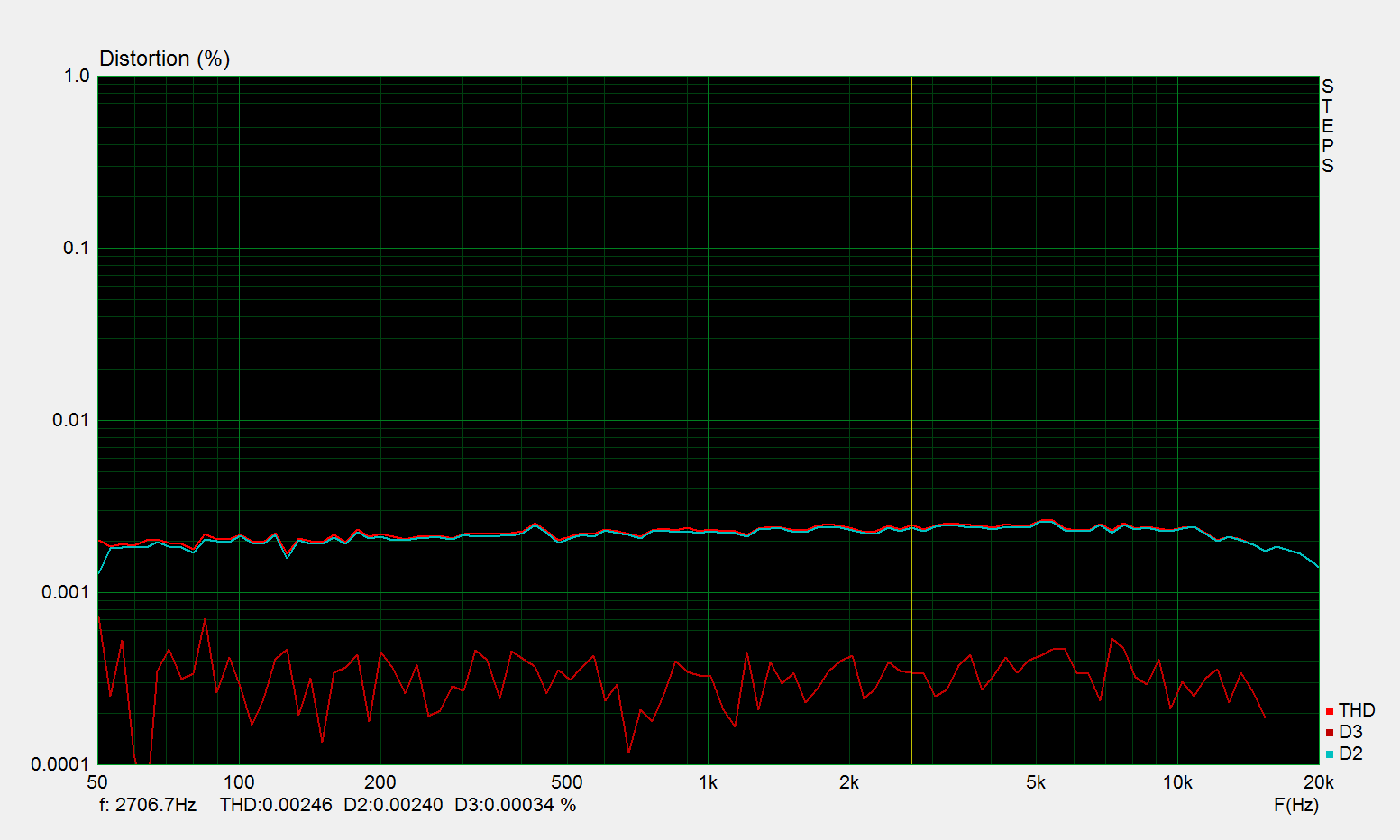
Task: Click the 5k frequency axis label
Action: pyautogui.click(x=1036, y=782)
